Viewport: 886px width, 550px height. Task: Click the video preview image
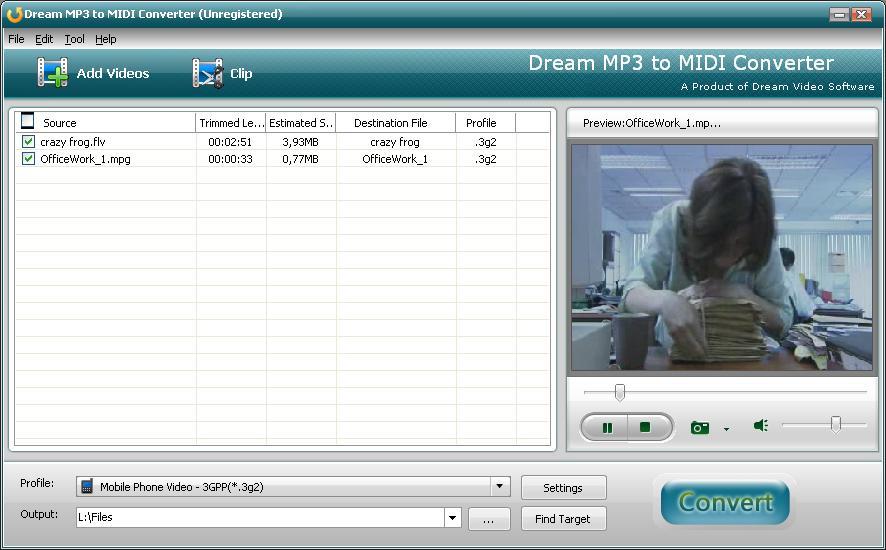click(722, 258)
